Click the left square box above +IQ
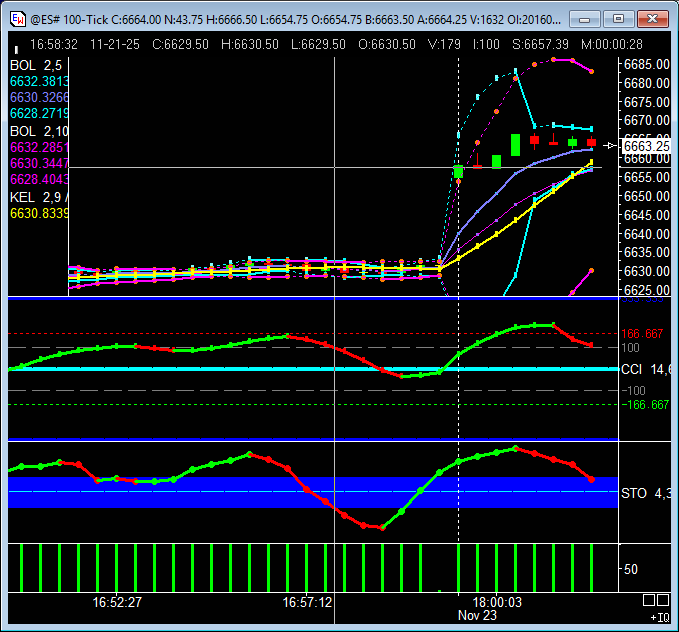 [x=649, y=600]
